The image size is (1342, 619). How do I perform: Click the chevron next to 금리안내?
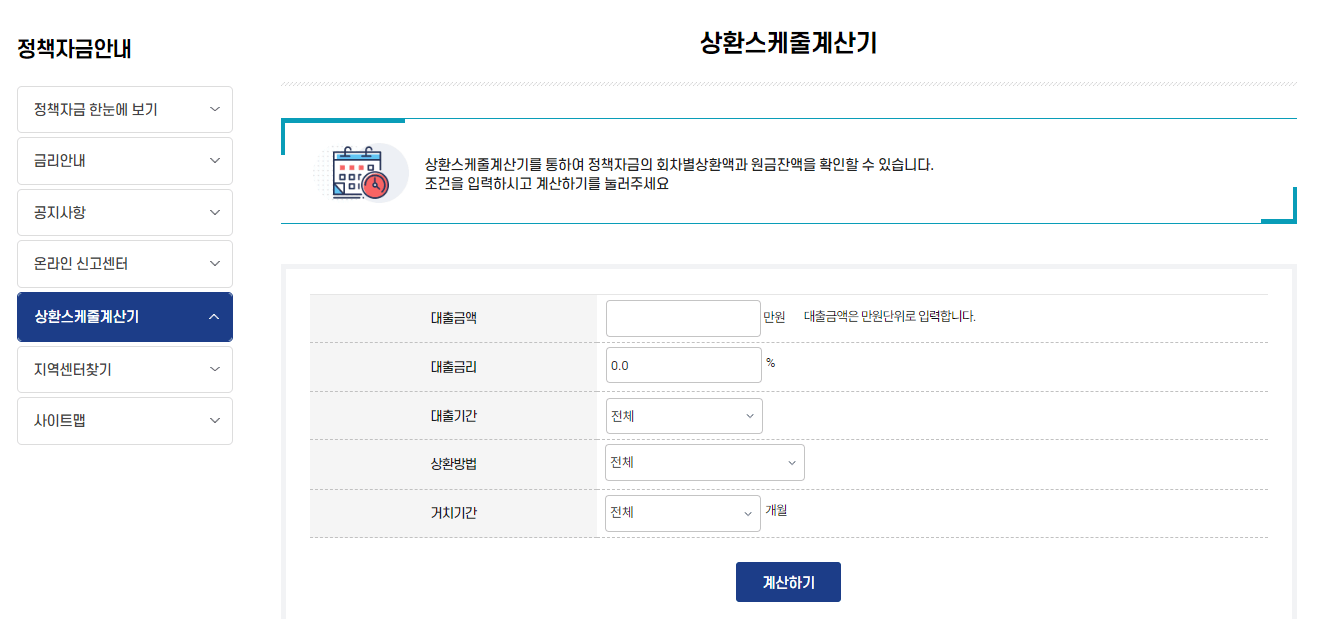click(214, 160)
